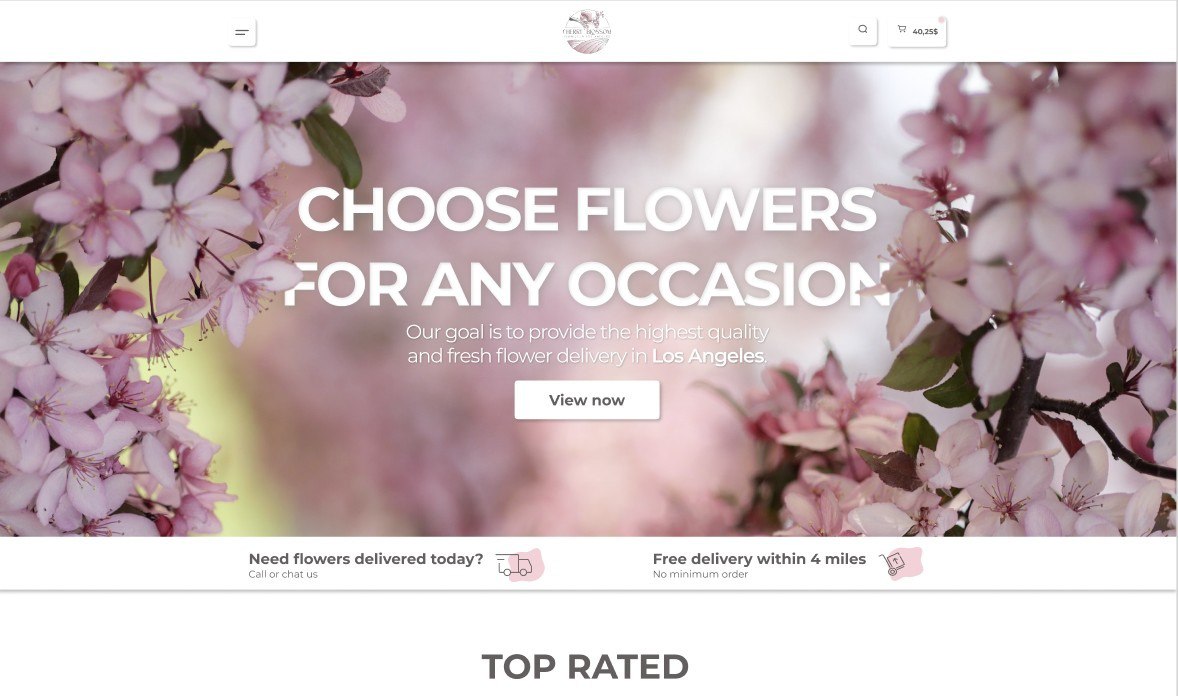Click the bold 'Los Angeles' text
Image resolution: width=1178 pixels, height=696 pixels.
(x=708, y=356)
